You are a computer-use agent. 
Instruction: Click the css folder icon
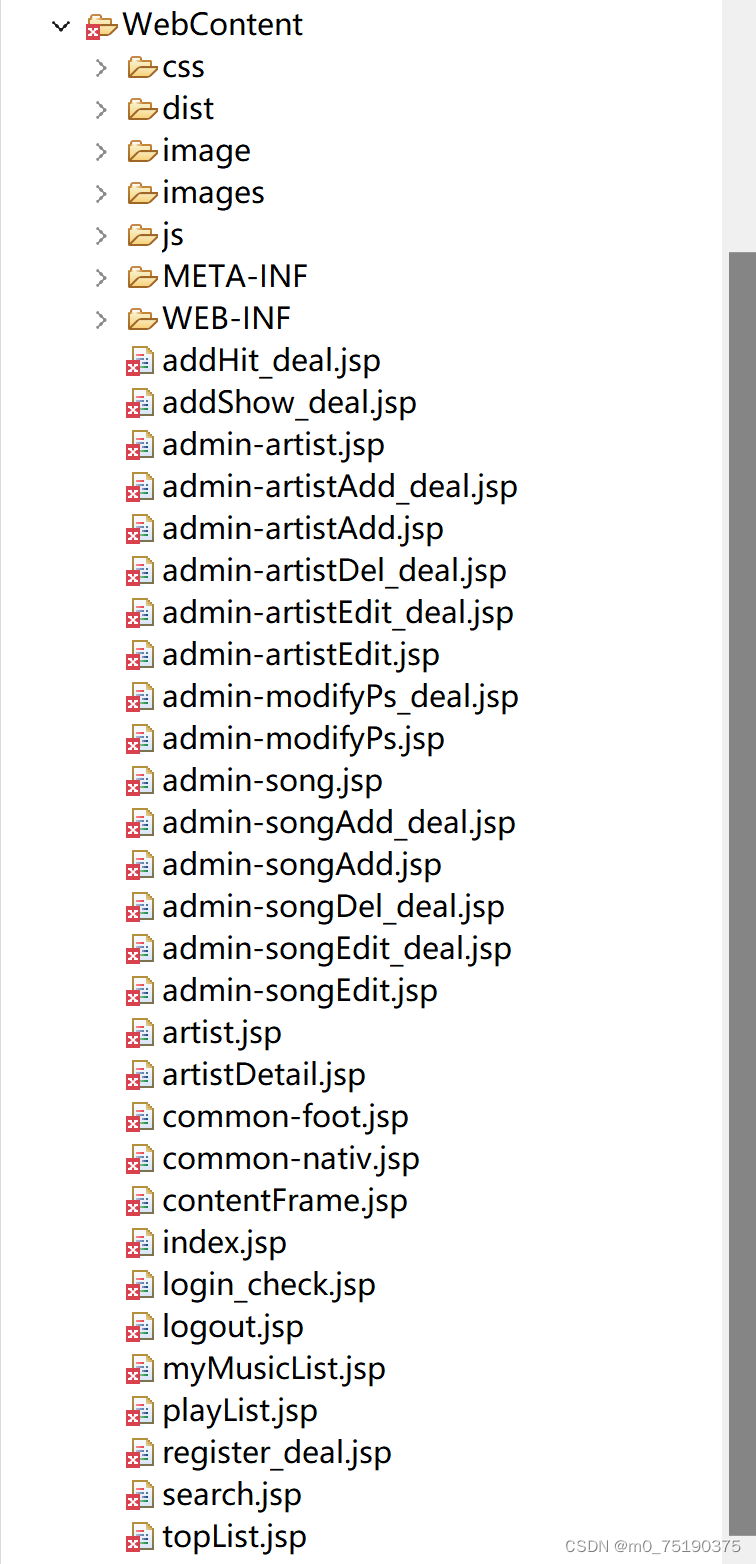tap(143, 67)
